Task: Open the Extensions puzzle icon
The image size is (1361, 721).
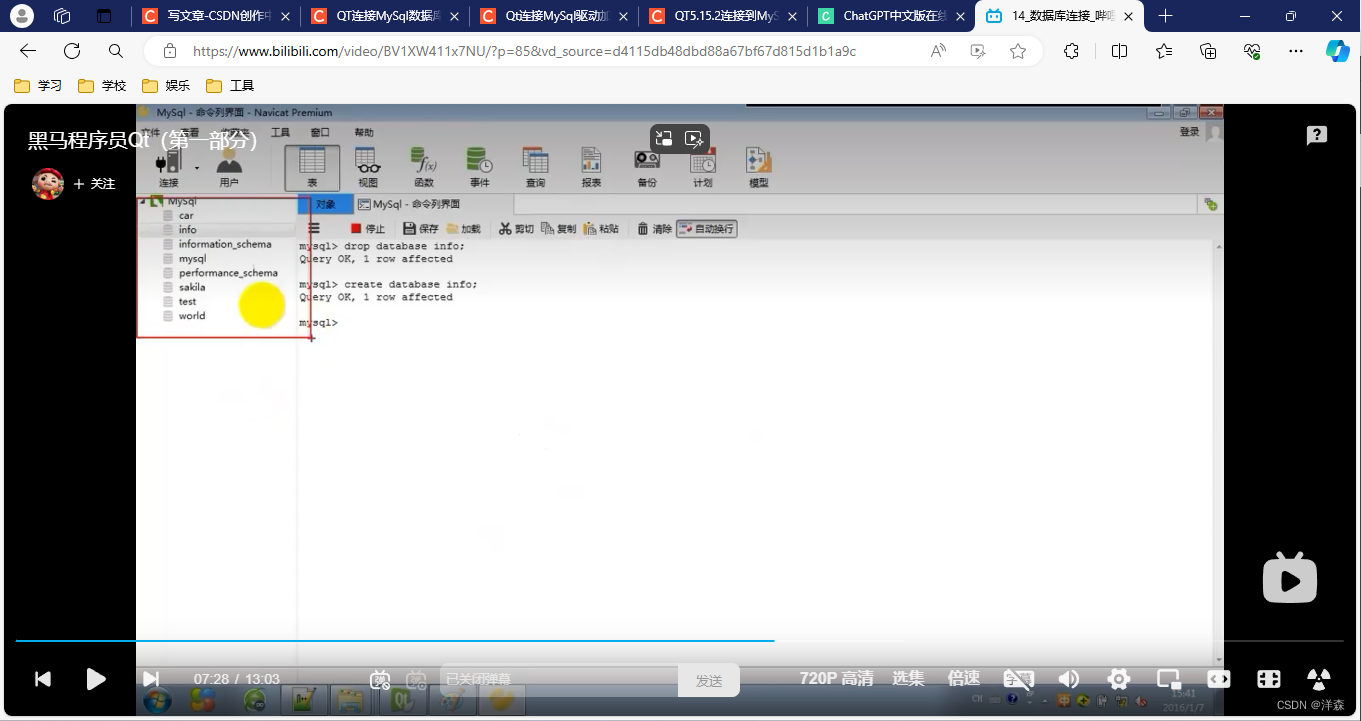Action: click(1071, 51)
